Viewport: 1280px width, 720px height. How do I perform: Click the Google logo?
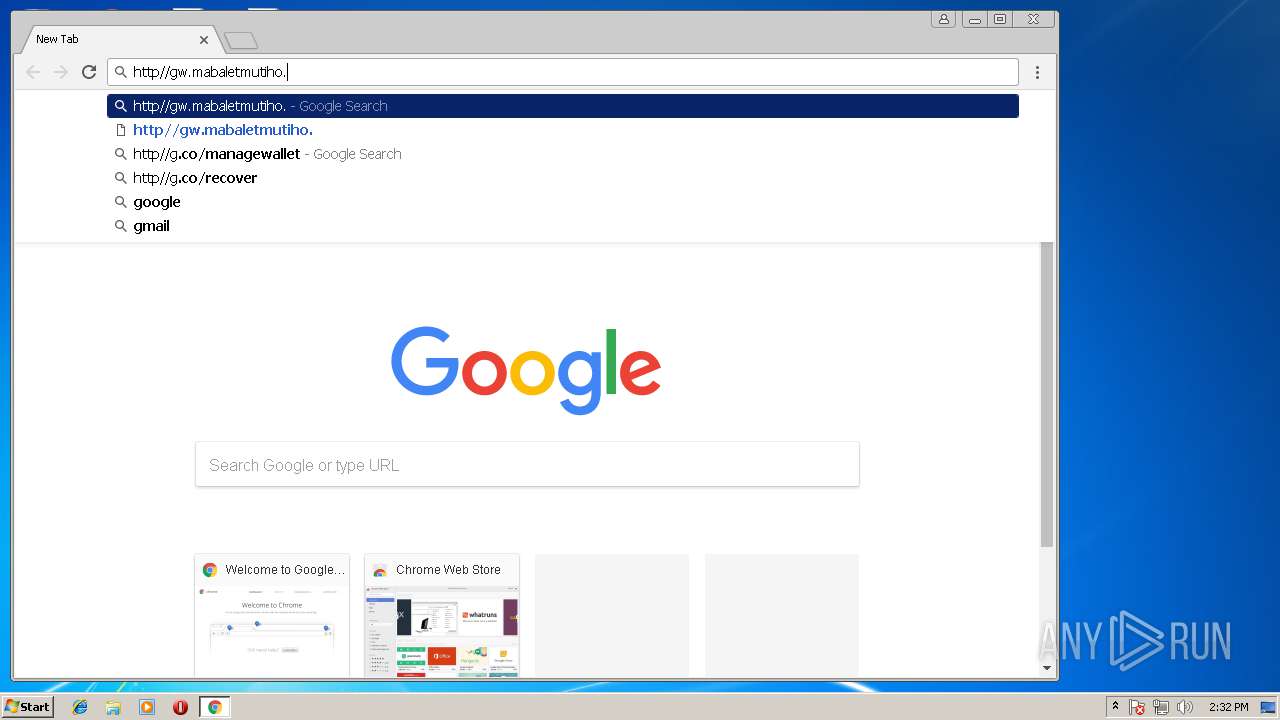526,370
